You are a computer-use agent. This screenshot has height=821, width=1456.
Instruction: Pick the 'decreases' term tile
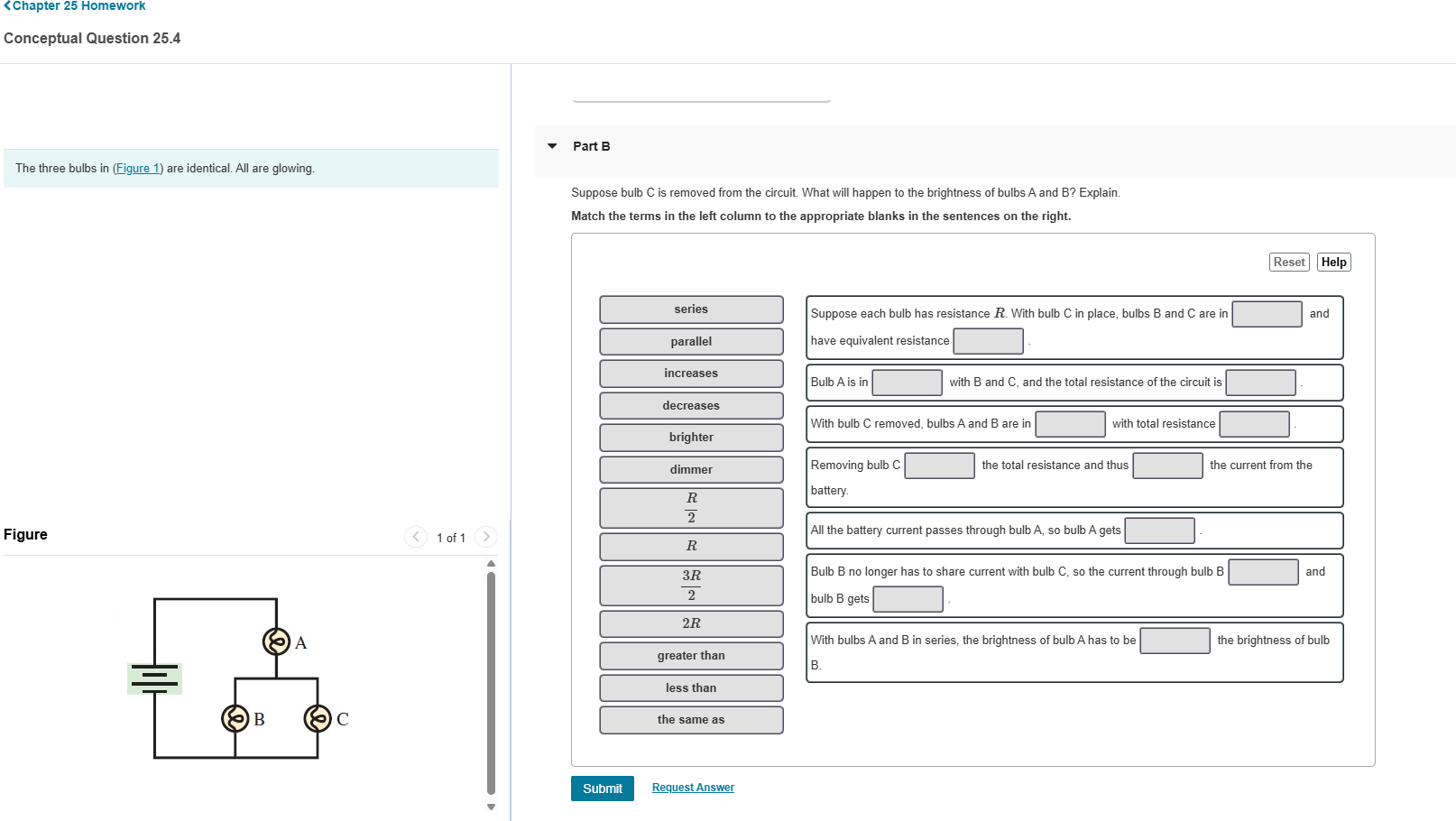690,405
